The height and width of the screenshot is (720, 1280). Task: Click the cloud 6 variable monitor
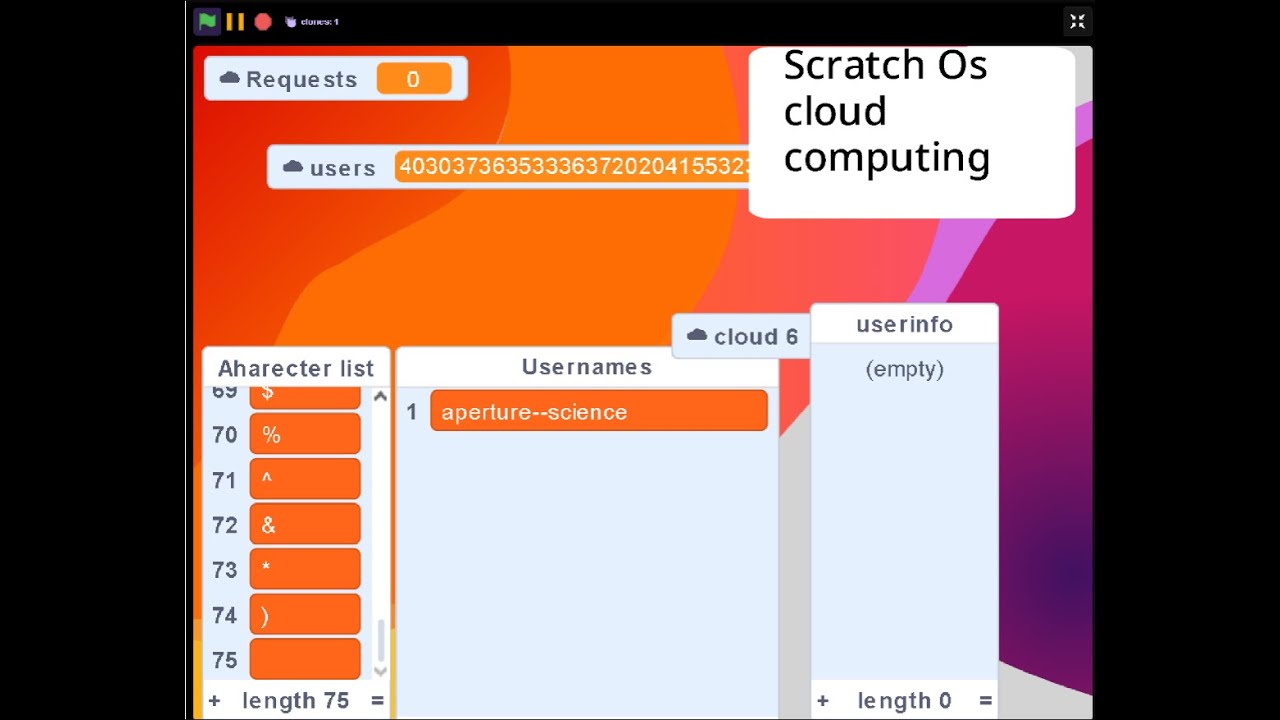tap(740, 336)
